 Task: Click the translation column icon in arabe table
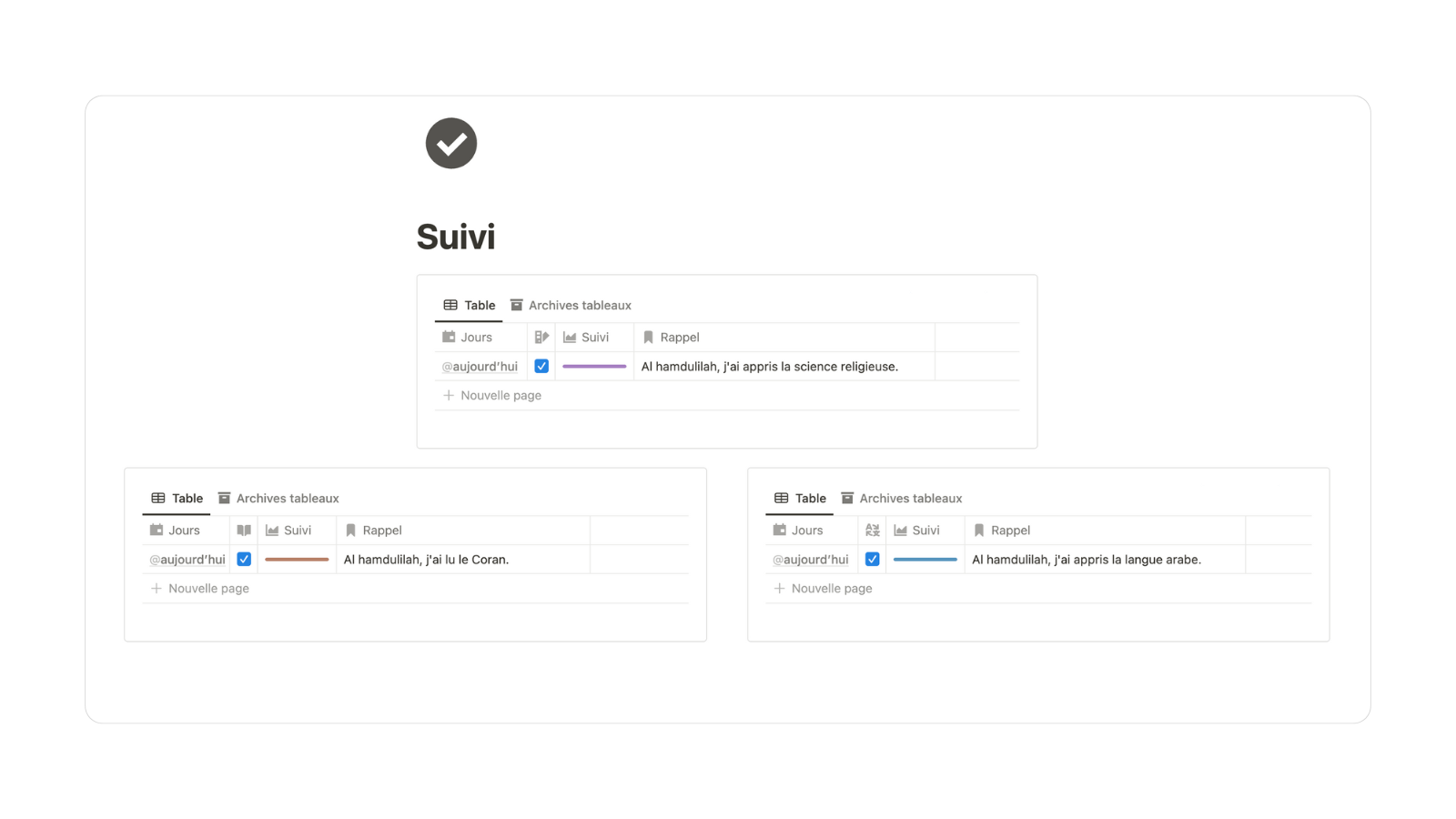pyautogui.click(x=873, y=530)
